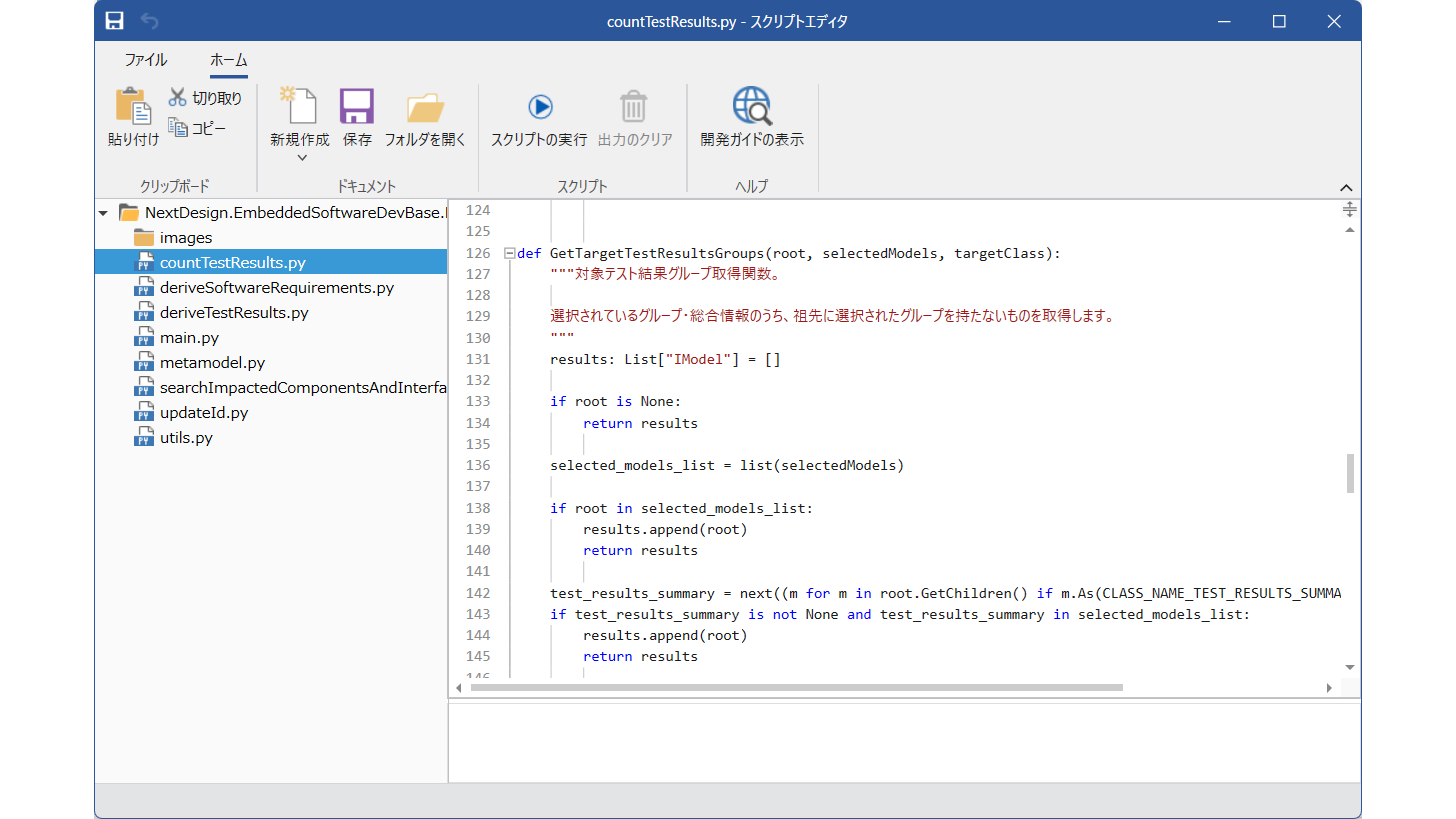1456x819 pixels.
Task: Click the editor split handle above scrollbar
Action: (x=1349, y=209)
